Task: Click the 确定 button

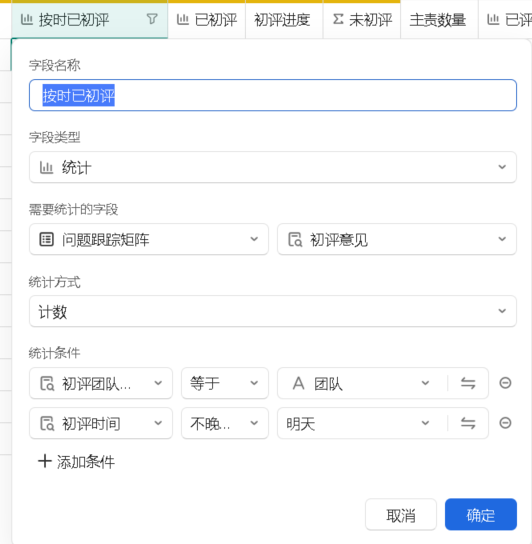Action: 481,515
